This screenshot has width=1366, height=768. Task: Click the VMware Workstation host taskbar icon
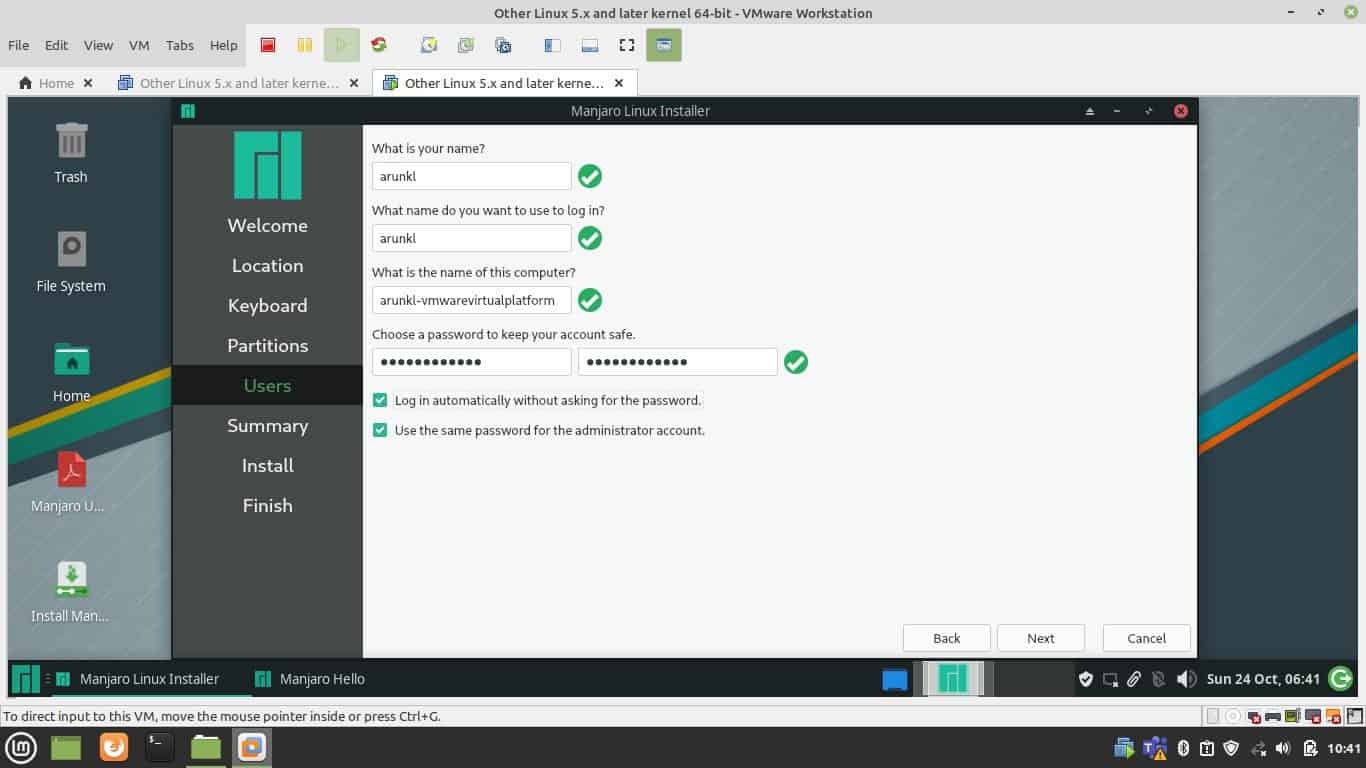[252, 747]
